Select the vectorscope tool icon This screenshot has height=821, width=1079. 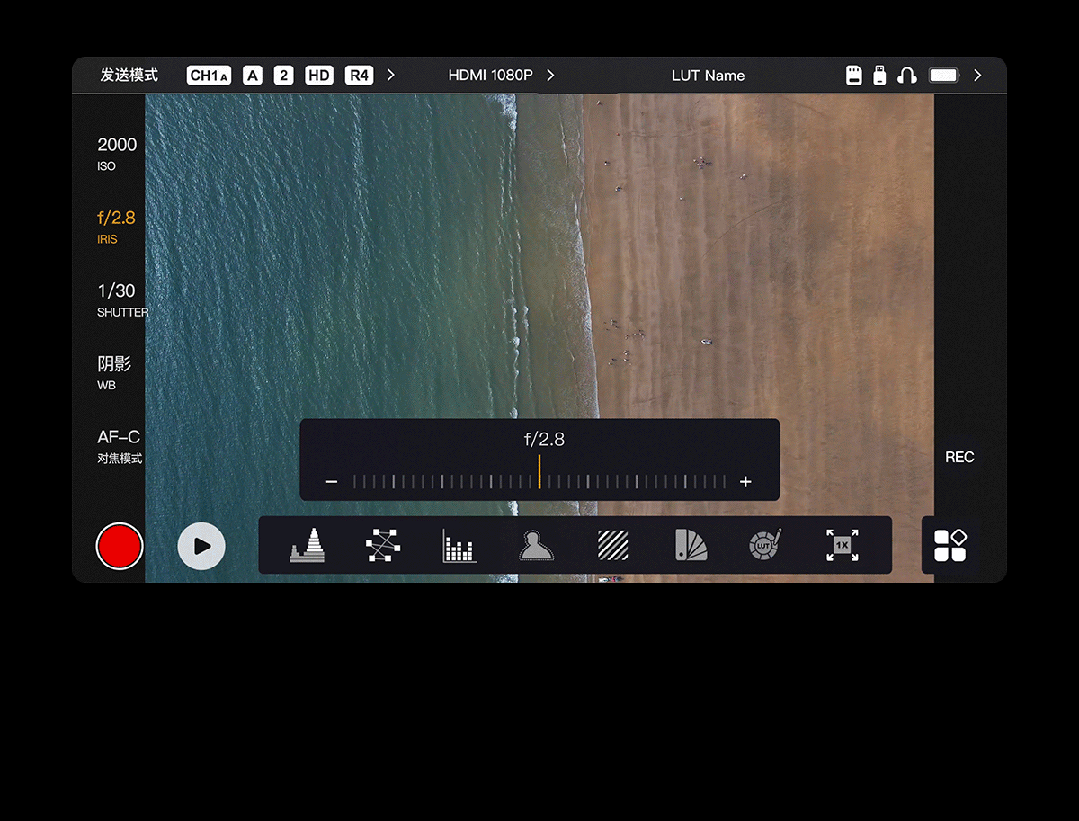tap(382, 545)
